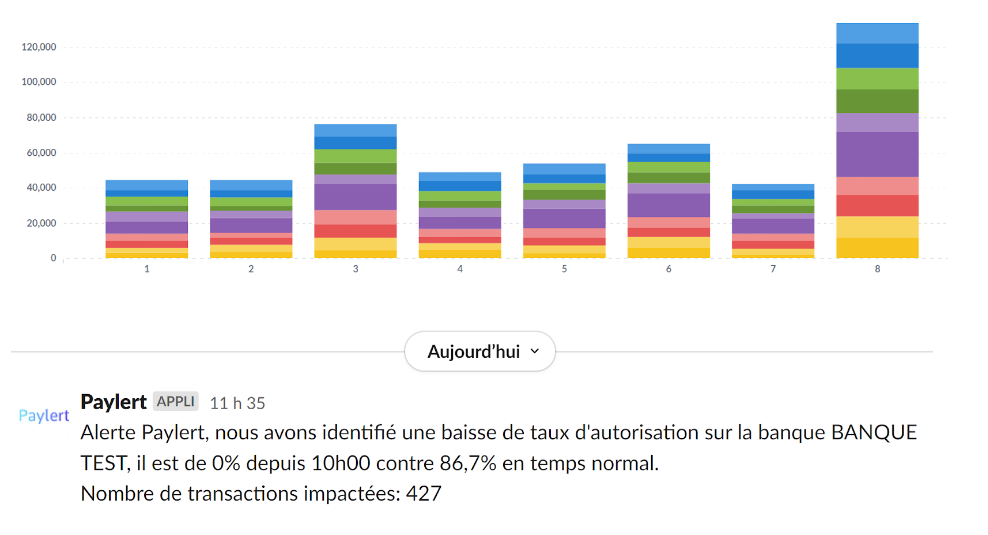The height and width of the screenshot is (535, 988).
Task: Click the x-axis label 4
Action: (460, 269)
